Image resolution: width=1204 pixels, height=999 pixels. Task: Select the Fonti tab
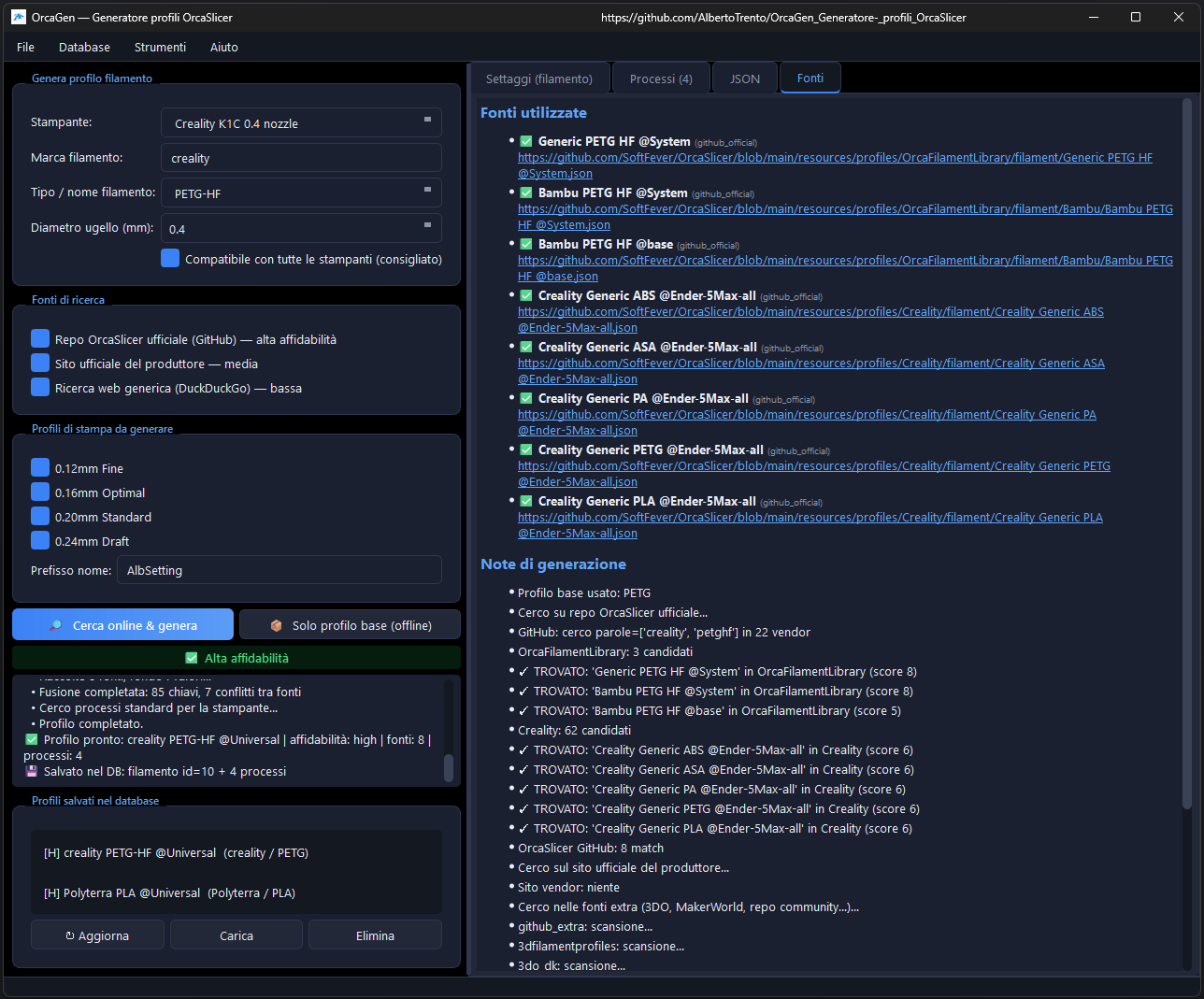click(x=810, y=78)
